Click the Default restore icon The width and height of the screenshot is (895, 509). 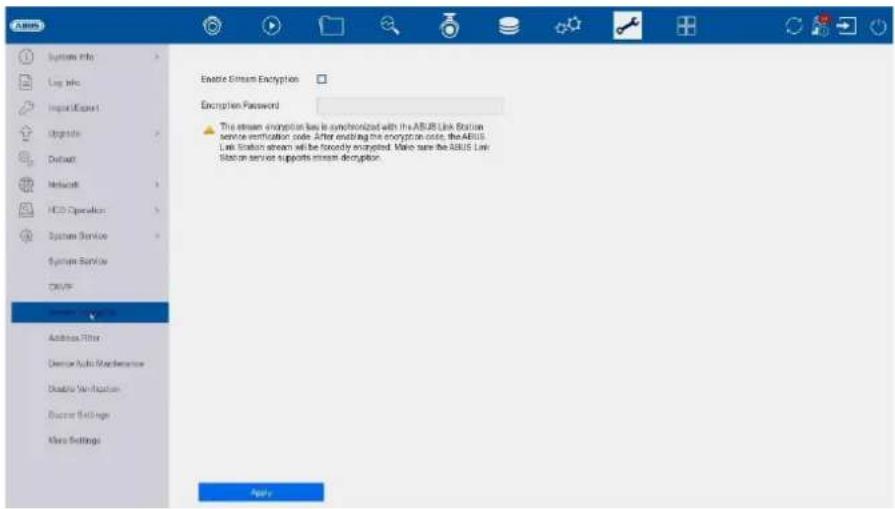pyautogui.click(x=26, y=159)
